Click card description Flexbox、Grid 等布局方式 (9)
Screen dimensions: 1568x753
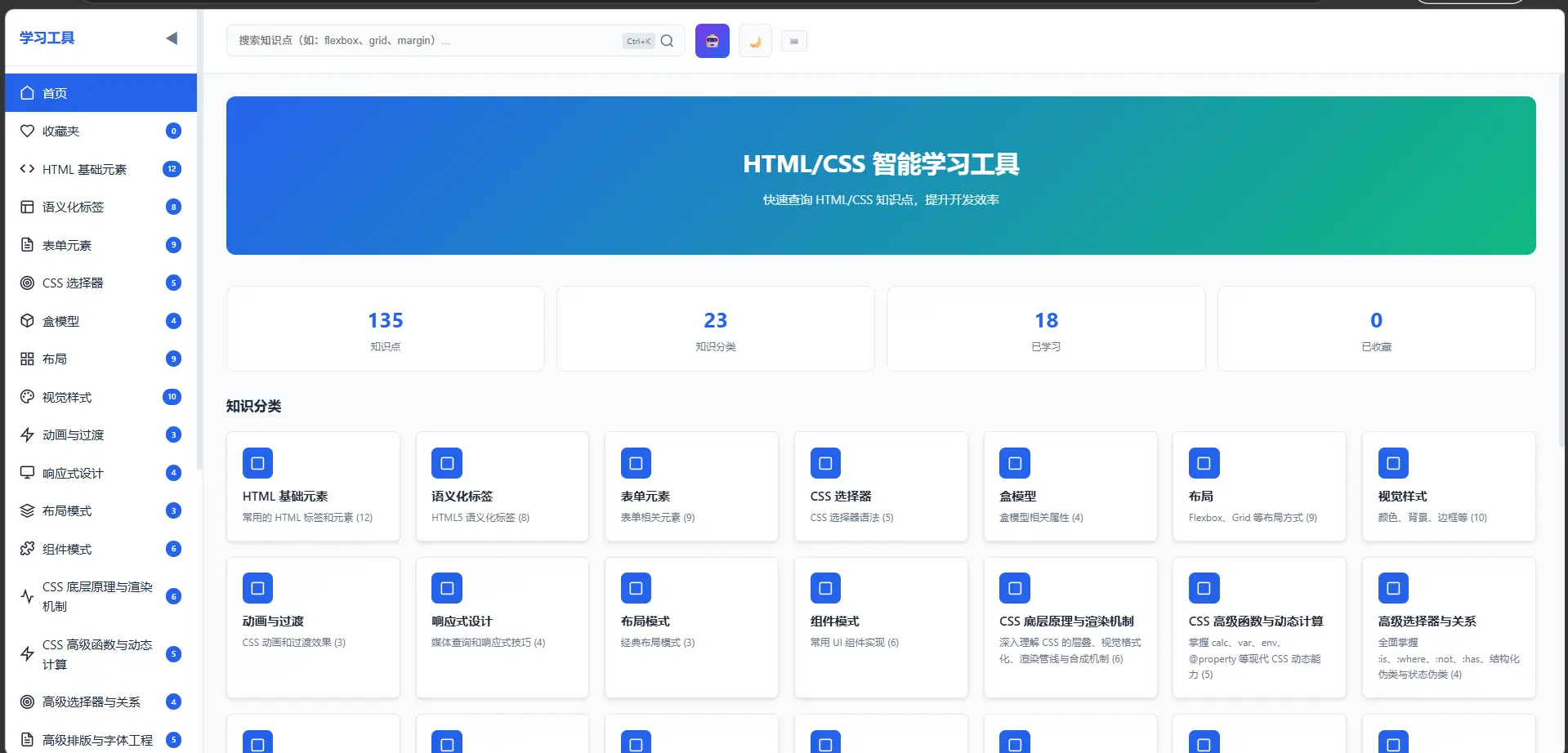pyautogui.click(x=1253, y=518)
